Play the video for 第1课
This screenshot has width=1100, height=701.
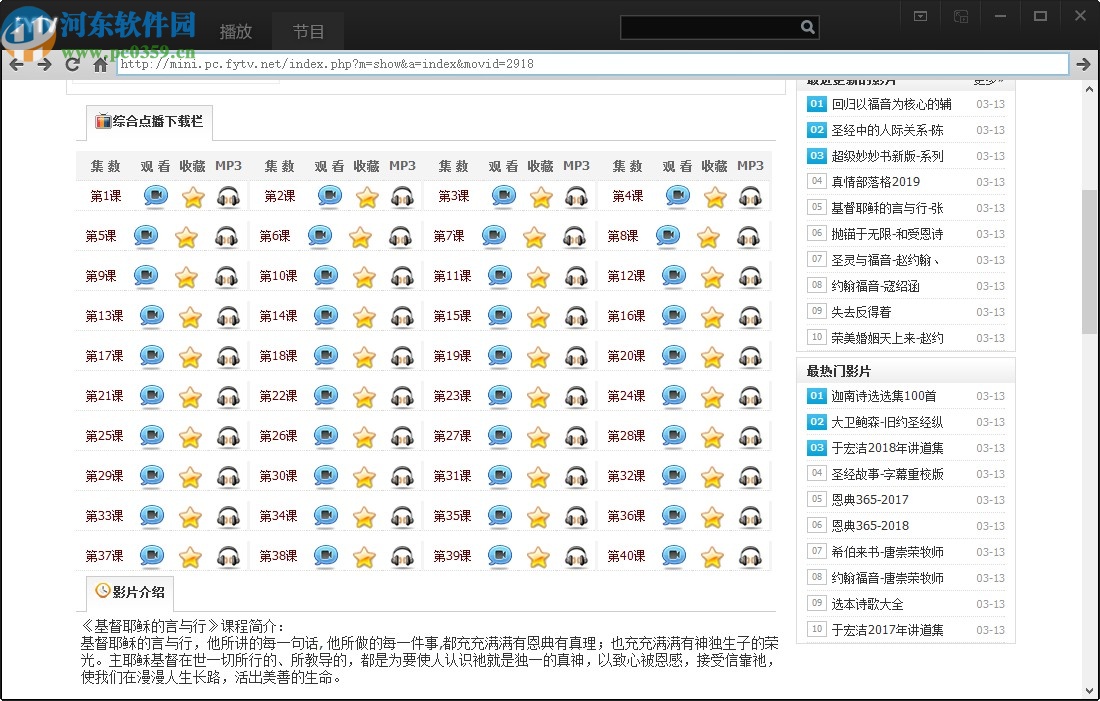point(155,197)
